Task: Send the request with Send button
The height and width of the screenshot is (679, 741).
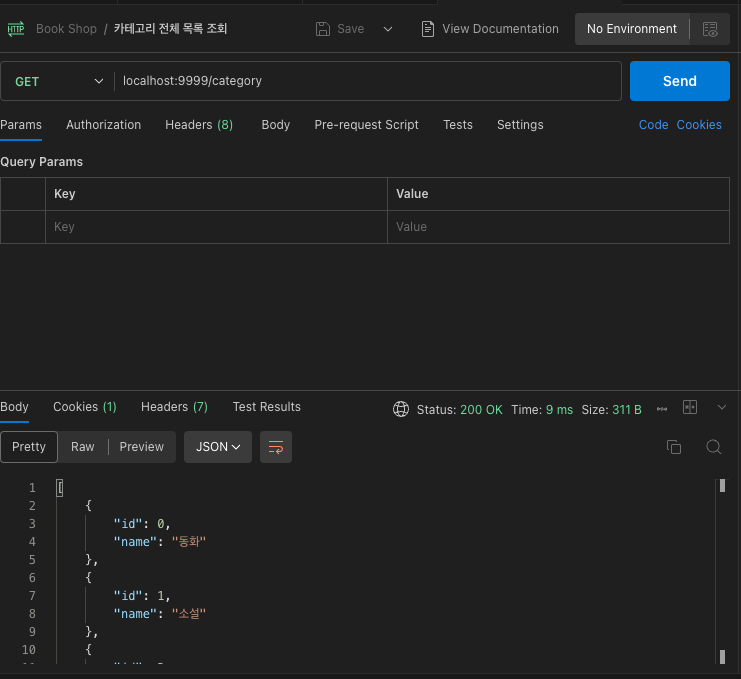Action: pos(680,81)
